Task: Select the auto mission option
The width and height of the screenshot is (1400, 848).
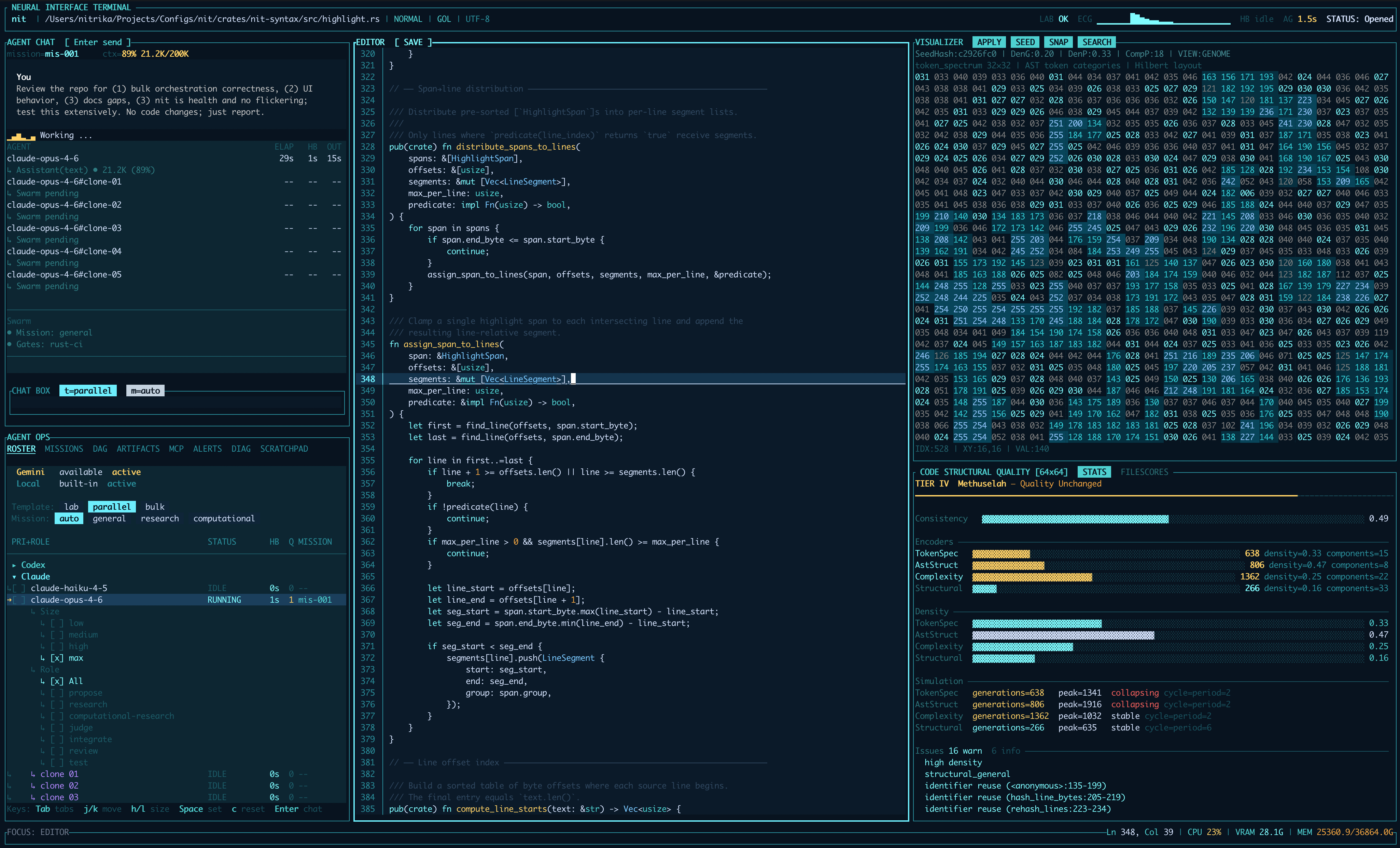Action: click(x=69, y=518)
